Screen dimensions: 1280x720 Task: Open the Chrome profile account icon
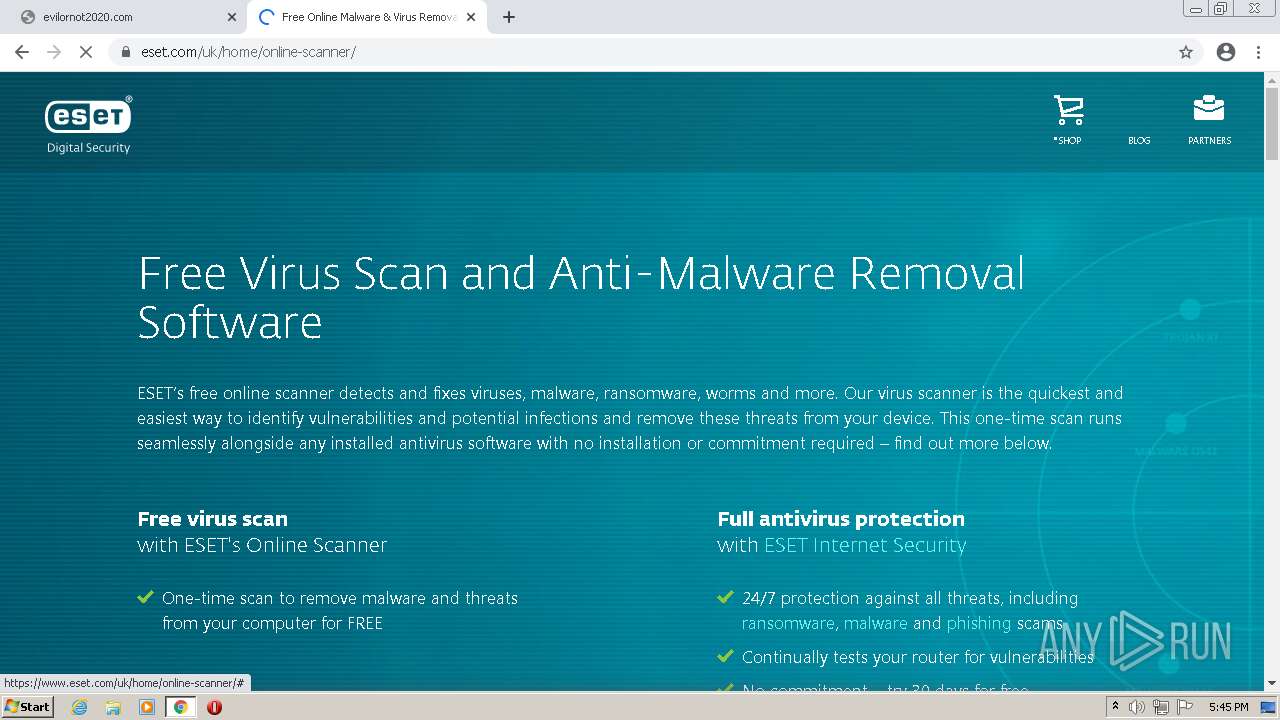1226,52
